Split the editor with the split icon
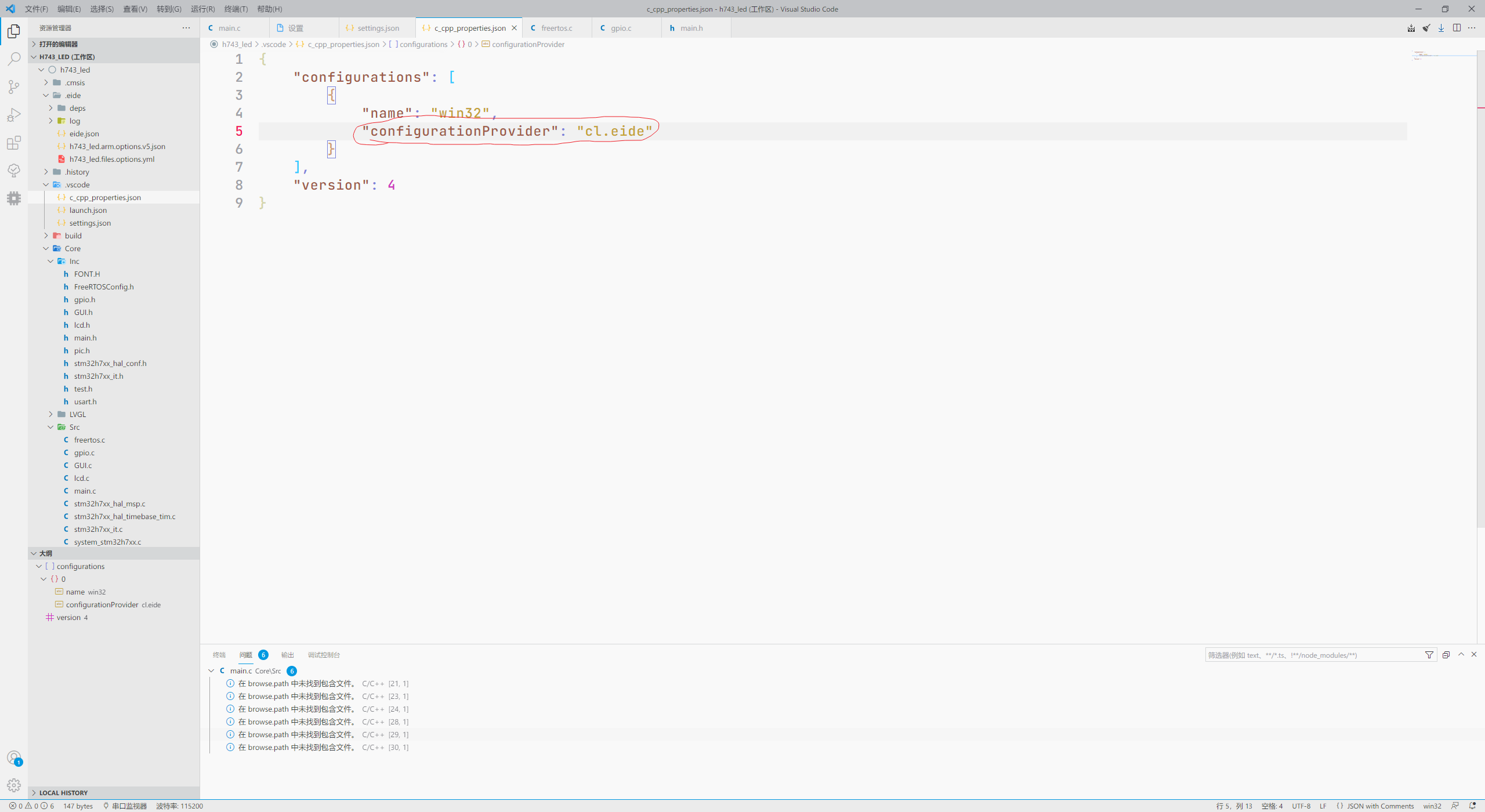 (x=1457, y=27)
